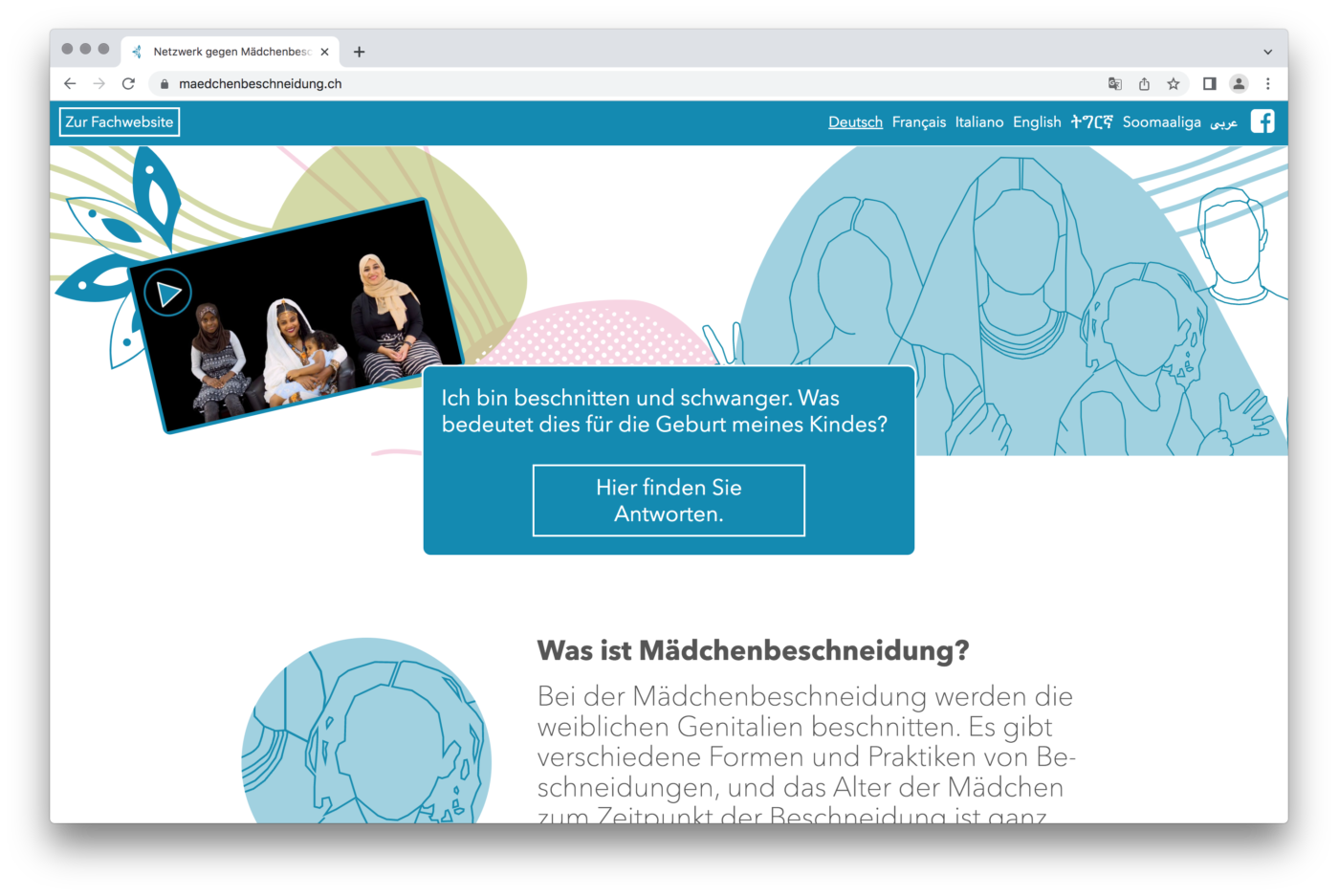1339x896 pixels.
Task: Reload the page
Action: click(128, 83)
